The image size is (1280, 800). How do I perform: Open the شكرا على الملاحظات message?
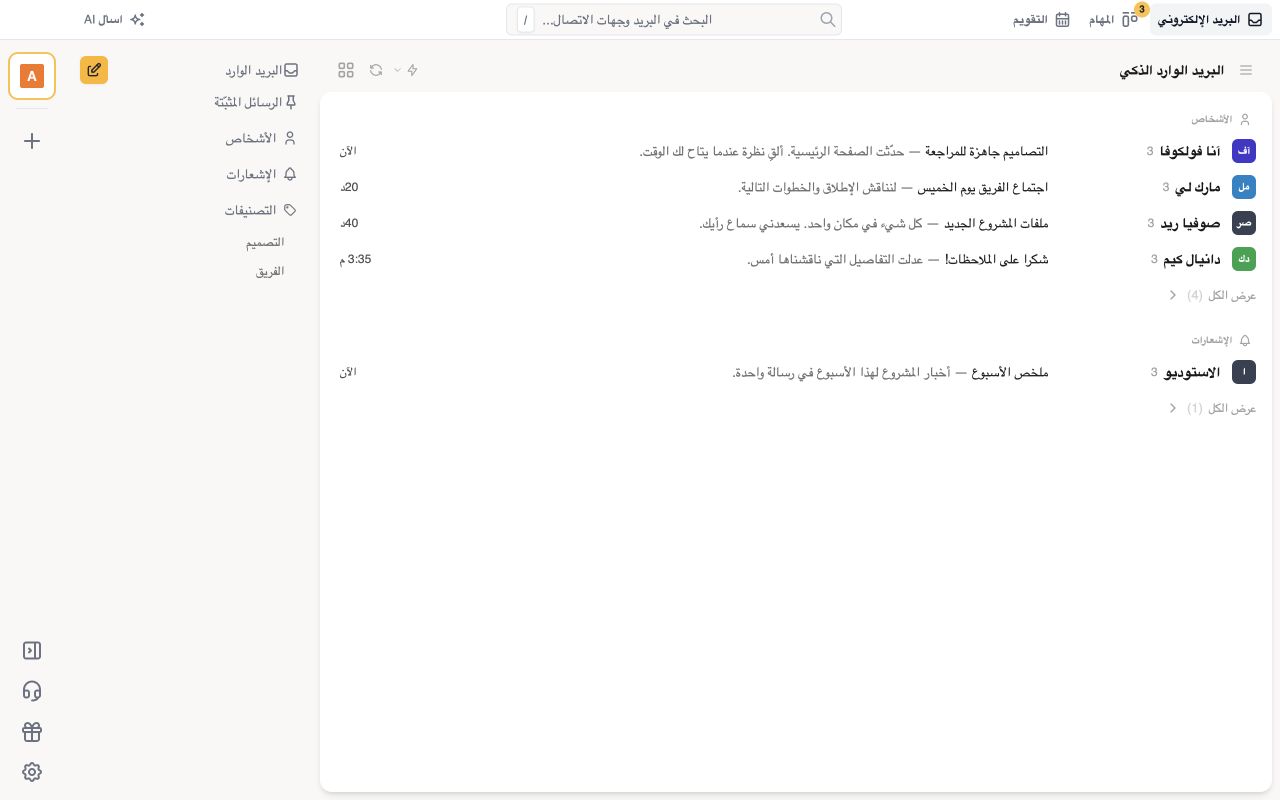tap(796, 259)
